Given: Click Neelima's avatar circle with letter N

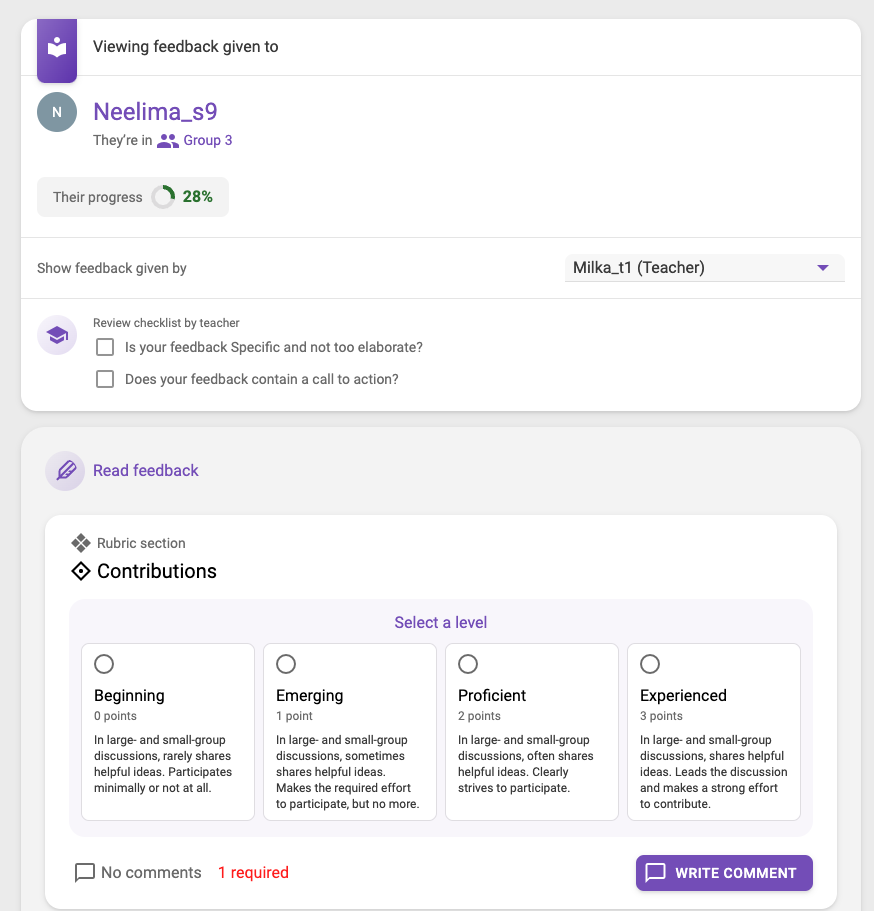Looking at the screenshot, I should (x=57, y=112).
